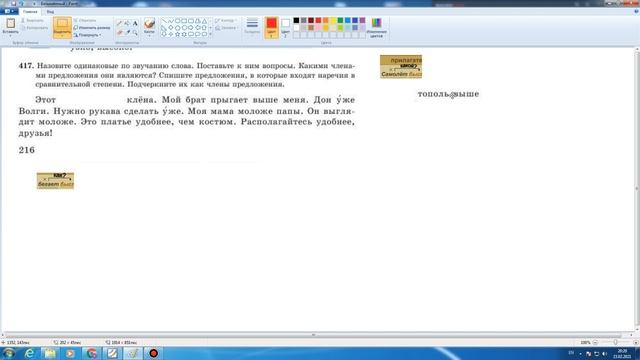Click the volume icon in system tray

pyautogui.click(x=604, y=353)
